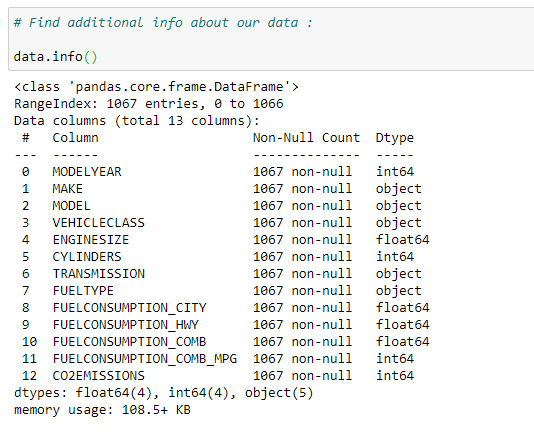Click the VEHICLECLASS column name

(98, 223)
